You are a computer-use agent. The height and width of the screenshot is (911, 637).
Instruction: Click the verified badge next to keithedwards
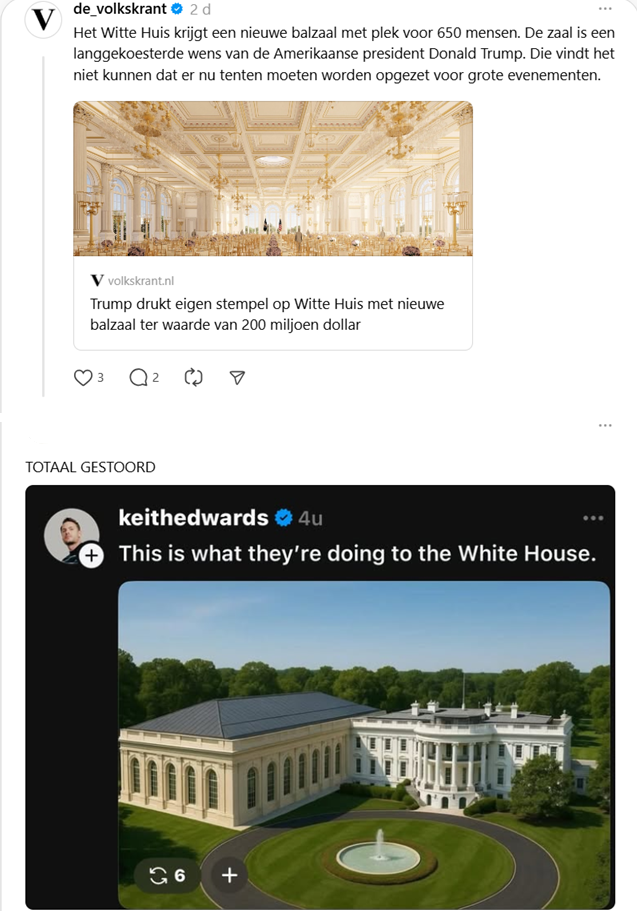point(283,517)
